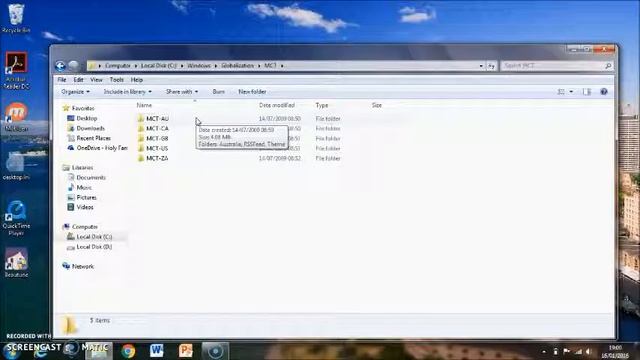Sort by the Date modified column header
Viewport: 640px width, 360px height.
click(277, 105)
